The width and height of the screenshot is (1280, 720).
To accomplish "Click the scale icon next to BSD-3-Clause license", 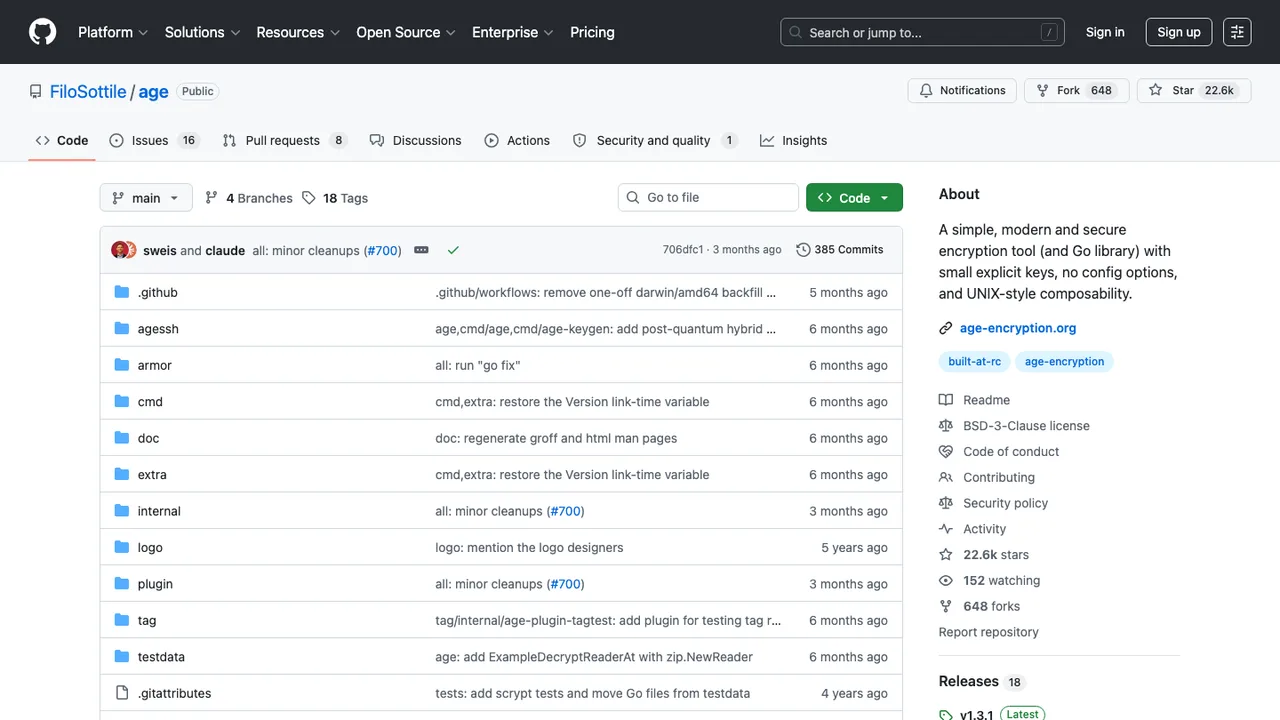I will (x=946, y=426).
